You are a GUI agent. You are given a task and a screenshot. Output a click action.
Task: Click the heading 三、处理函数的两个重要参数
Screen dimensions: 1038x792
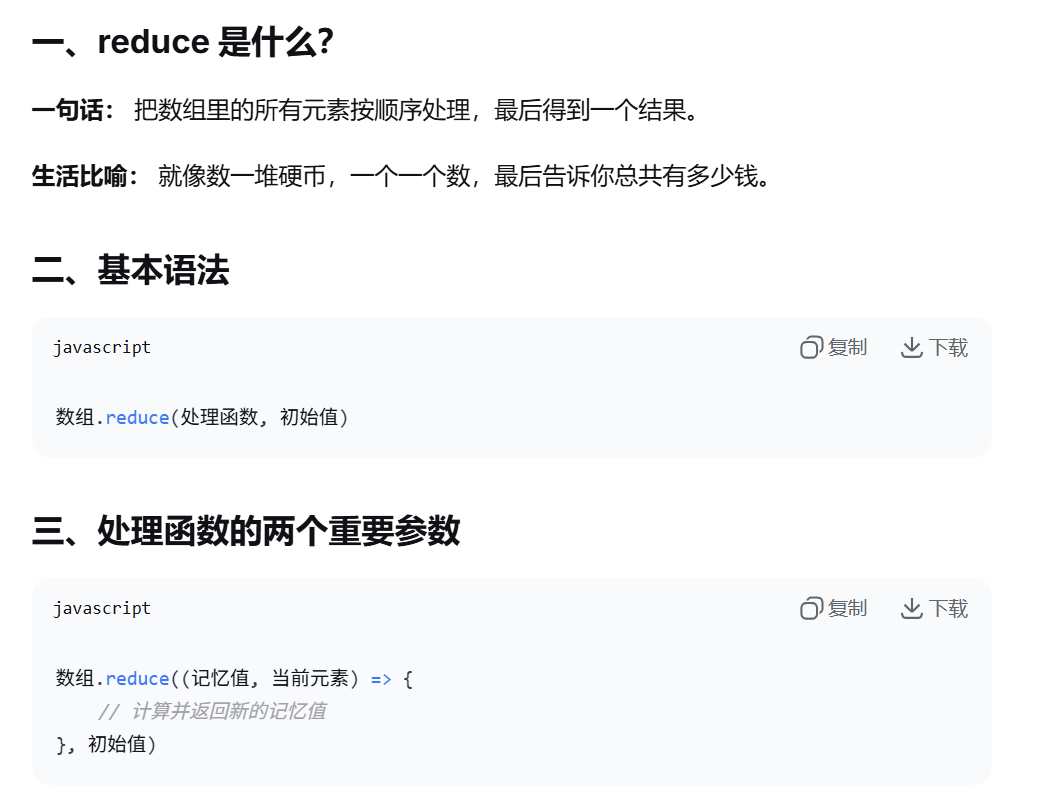(x=246, y=531)
